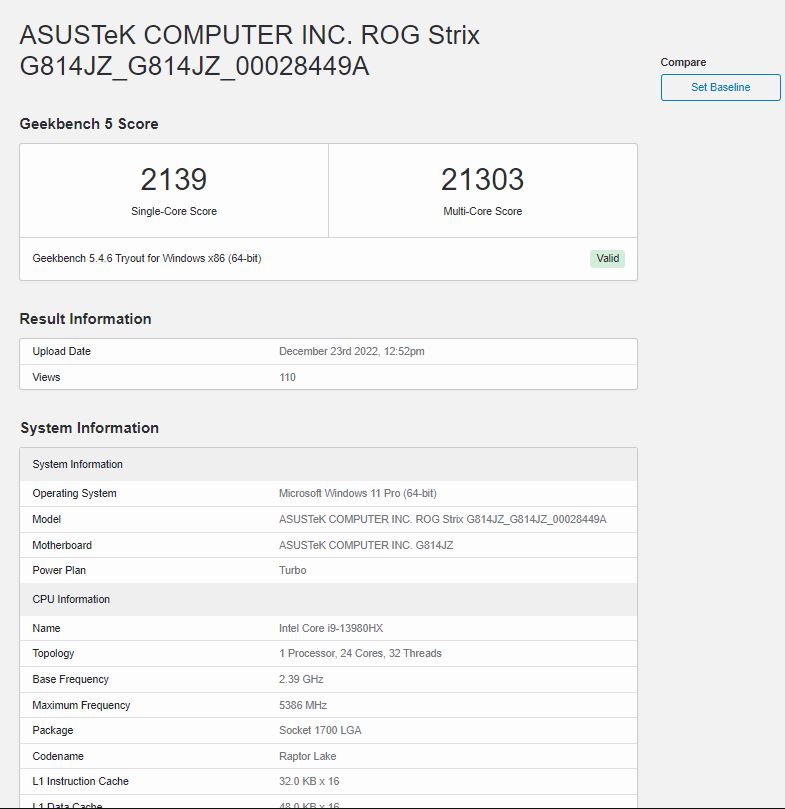
Task: Click the L1 Instruction Cache value
Action: click(x=309, y=781)
